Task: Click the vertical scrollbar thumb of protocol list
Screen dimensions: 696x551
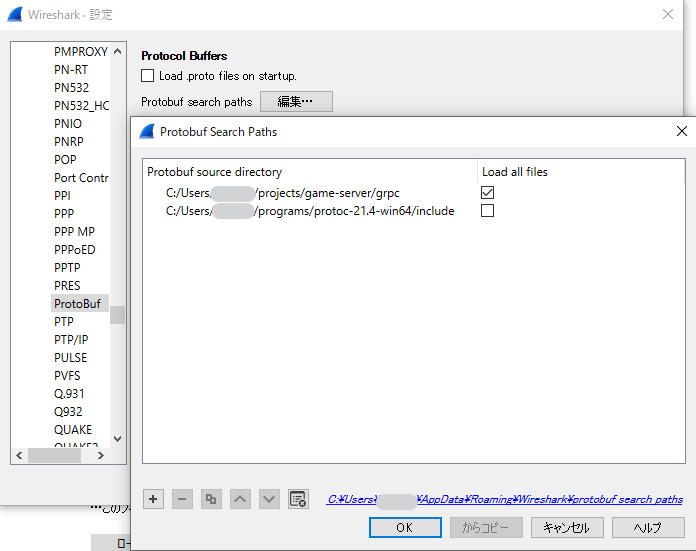Action: click(118, 315)
